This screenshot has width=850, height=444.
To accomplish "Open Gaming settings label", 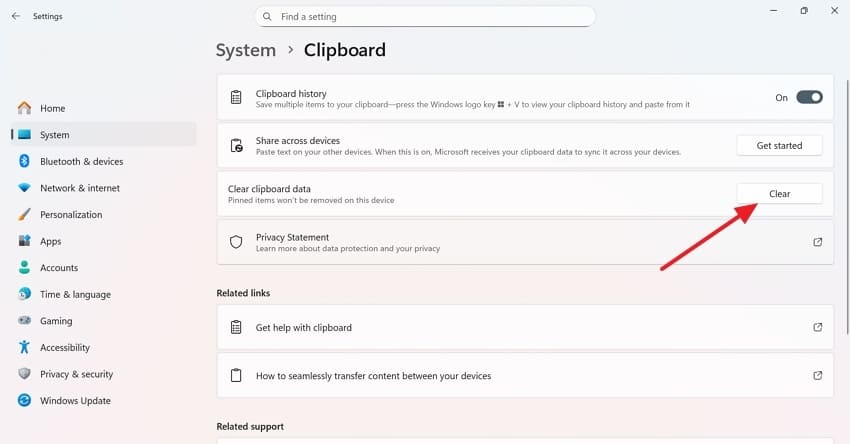I will tap(56, 320).
